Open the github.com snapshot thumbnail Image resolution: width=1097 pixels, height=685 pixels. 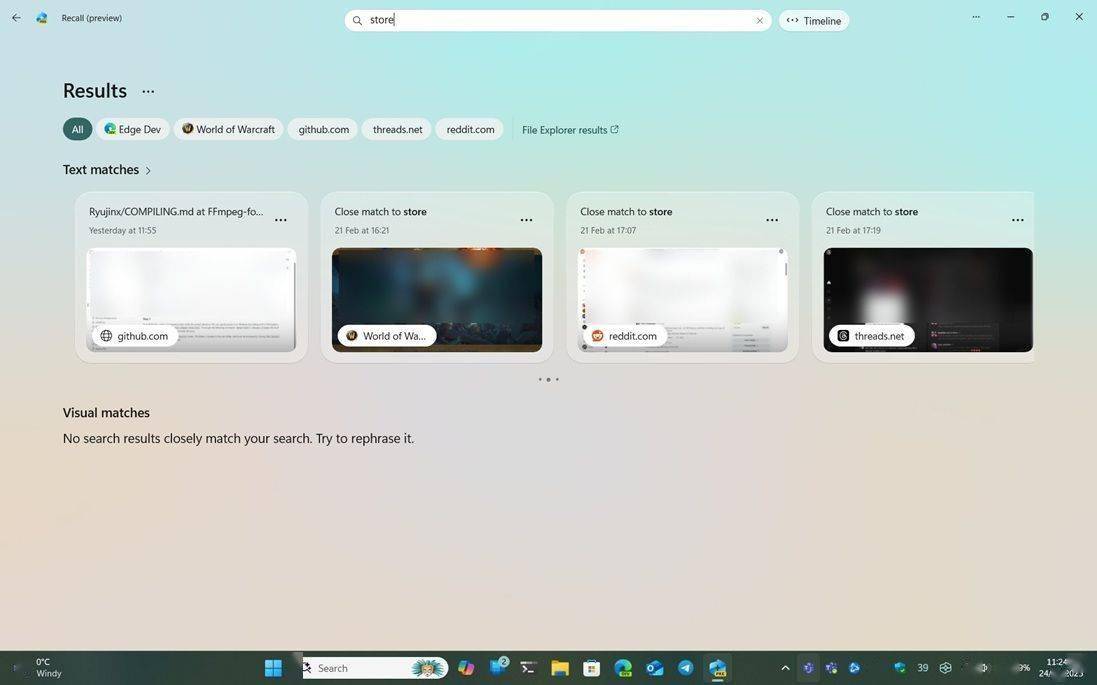[x=191, y=299]
